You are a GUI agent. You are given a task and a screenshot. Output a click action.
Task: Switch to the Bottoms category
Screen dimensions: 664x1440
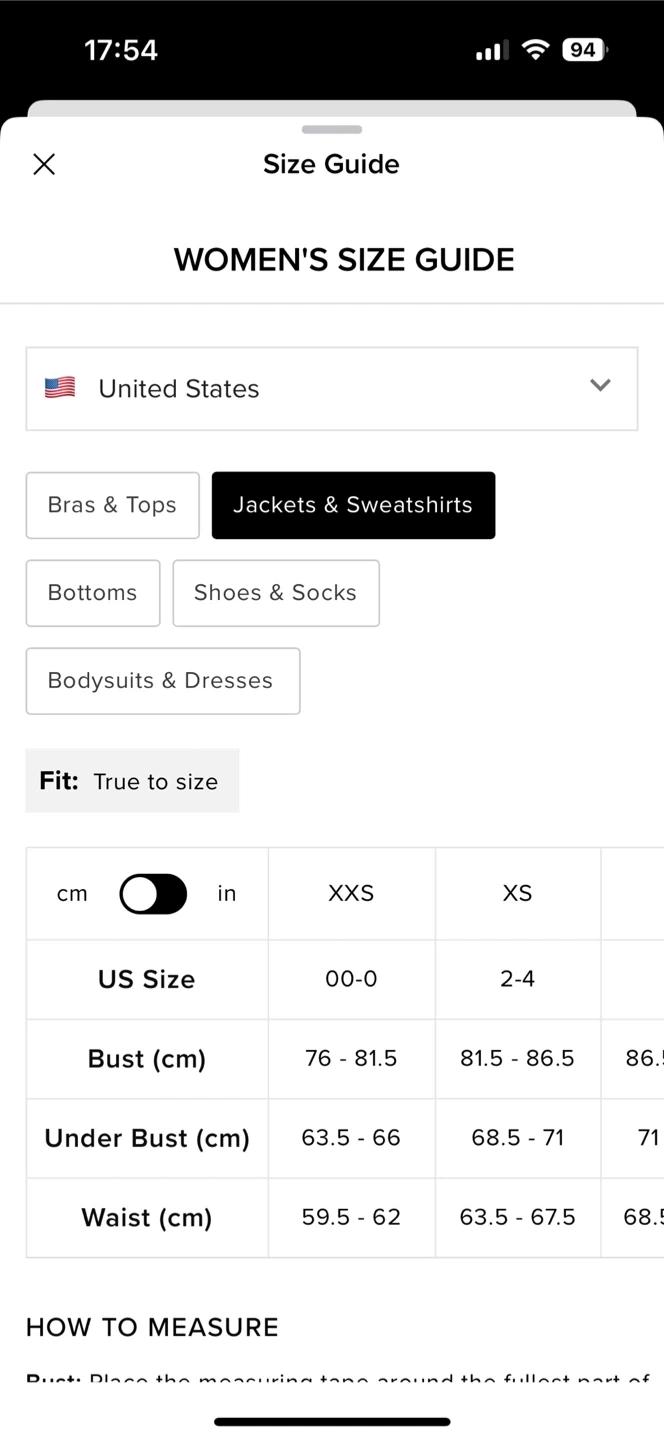click(x=92, y=593)
